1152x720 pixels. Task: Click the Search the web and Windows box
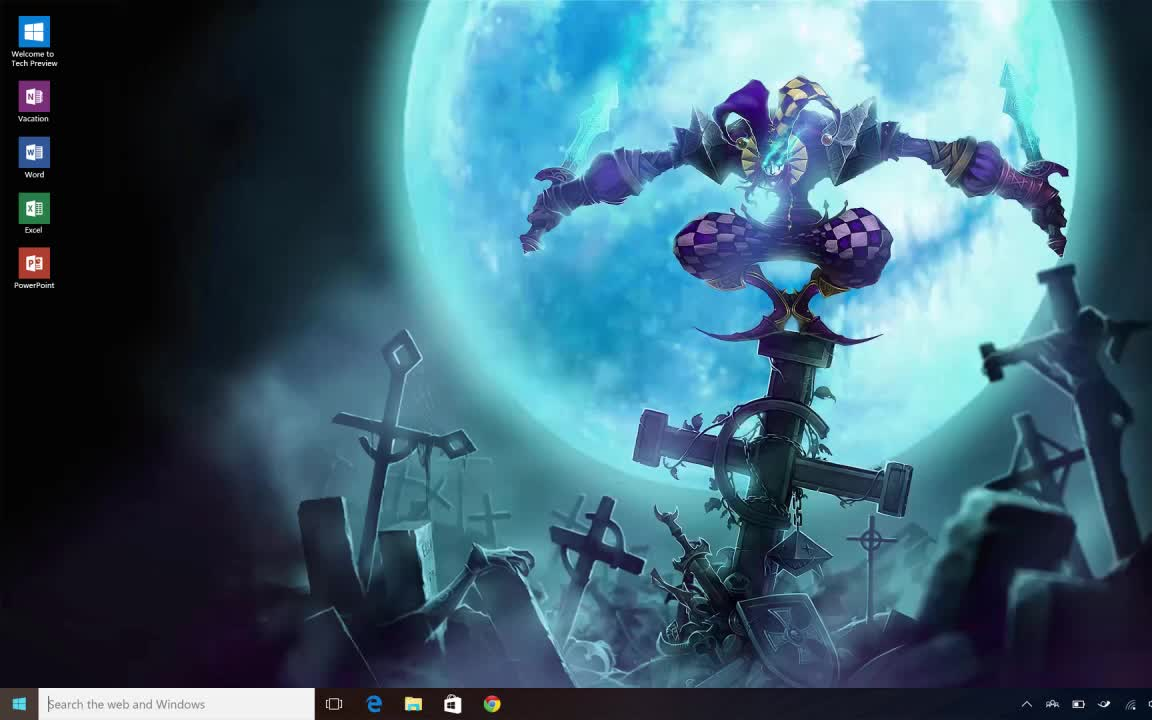click(x=176, y=704)
